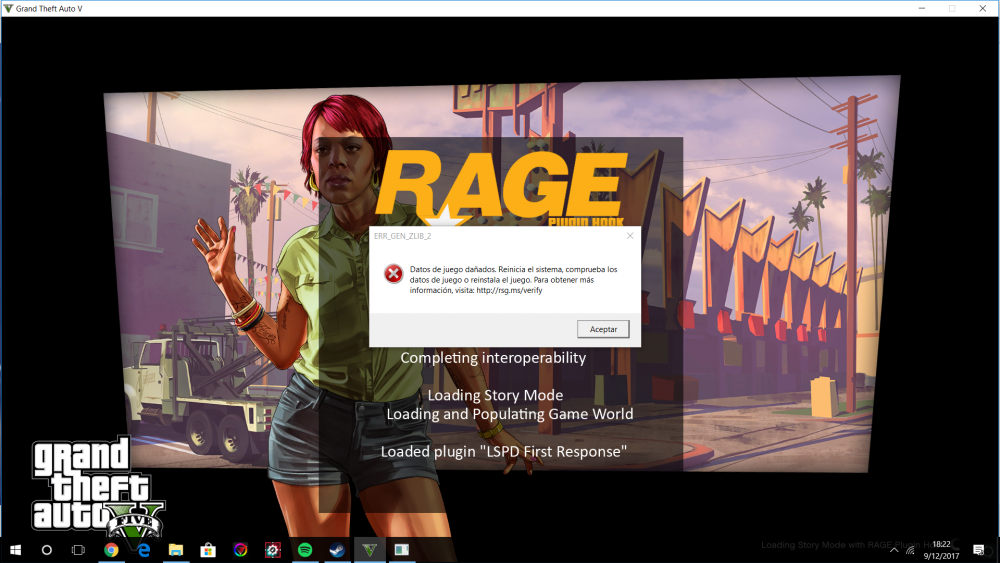Open the rainbow triangle app on taskbar
This screenshot has height=563, width=1000.
tap(240, 550)
